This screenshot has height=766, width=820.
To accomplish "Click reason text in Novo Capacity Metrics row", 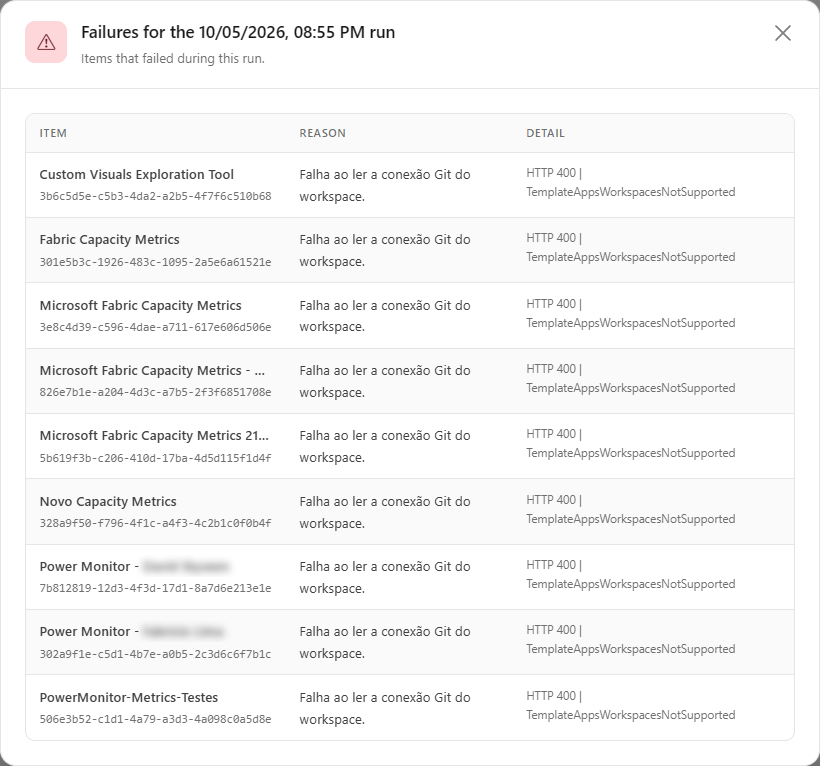I will point(385,512).
